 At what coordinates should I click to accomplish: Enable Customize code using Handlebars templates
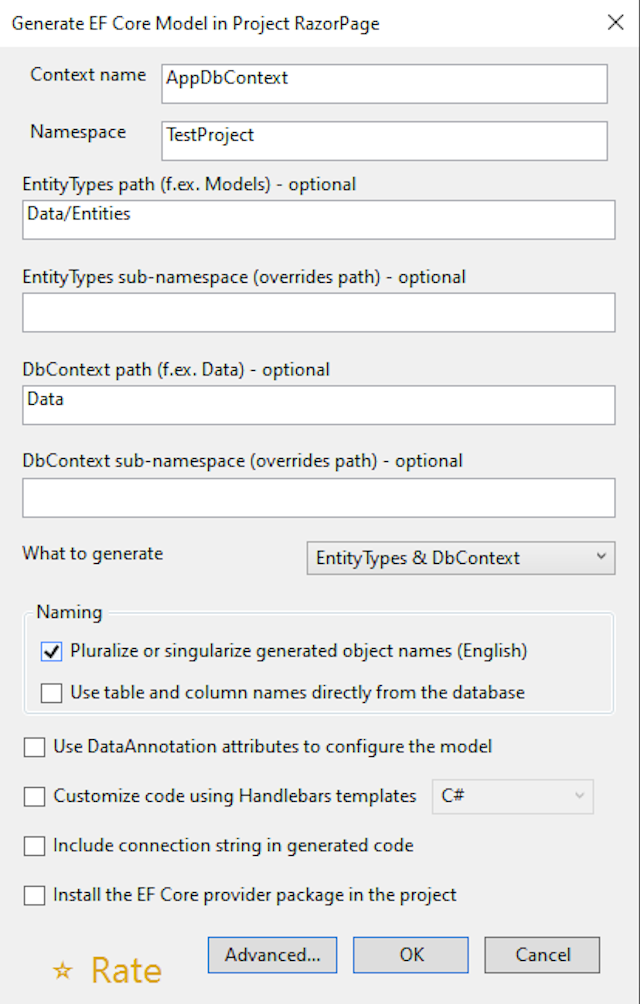pyautogui.click(x=35, y=797)
